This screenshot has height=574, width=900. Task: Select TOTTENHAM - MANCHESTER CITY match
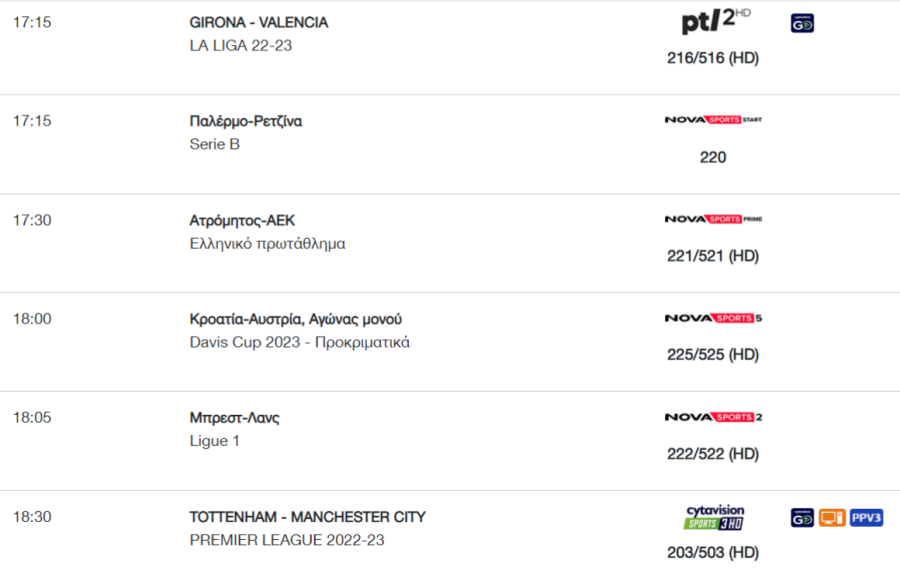pyautogui.click(x=308, y=517)
